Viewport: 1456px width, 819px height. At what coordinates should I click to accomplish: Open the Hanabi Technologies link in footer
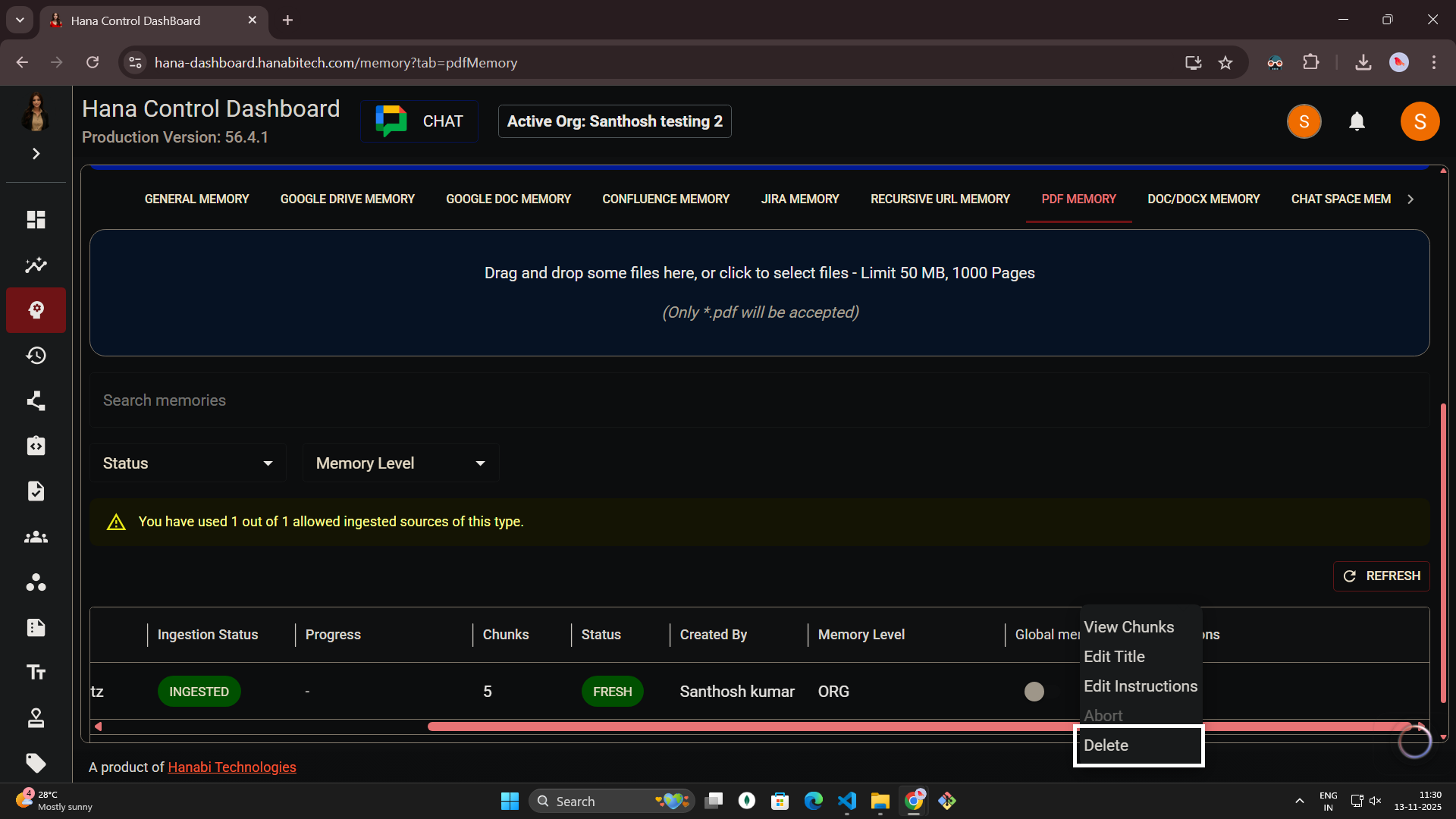tap(231, 767)
